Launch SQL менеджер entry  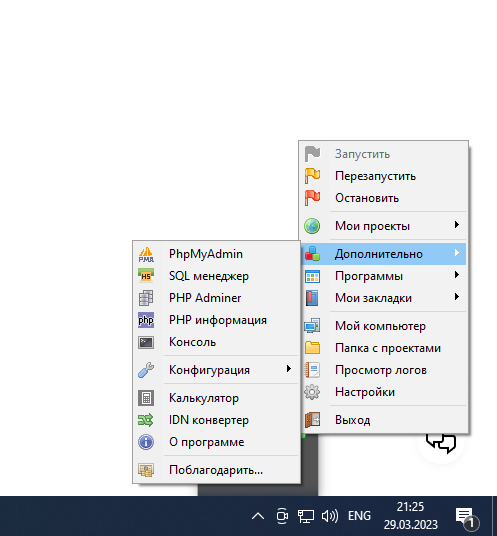point(217,276)
